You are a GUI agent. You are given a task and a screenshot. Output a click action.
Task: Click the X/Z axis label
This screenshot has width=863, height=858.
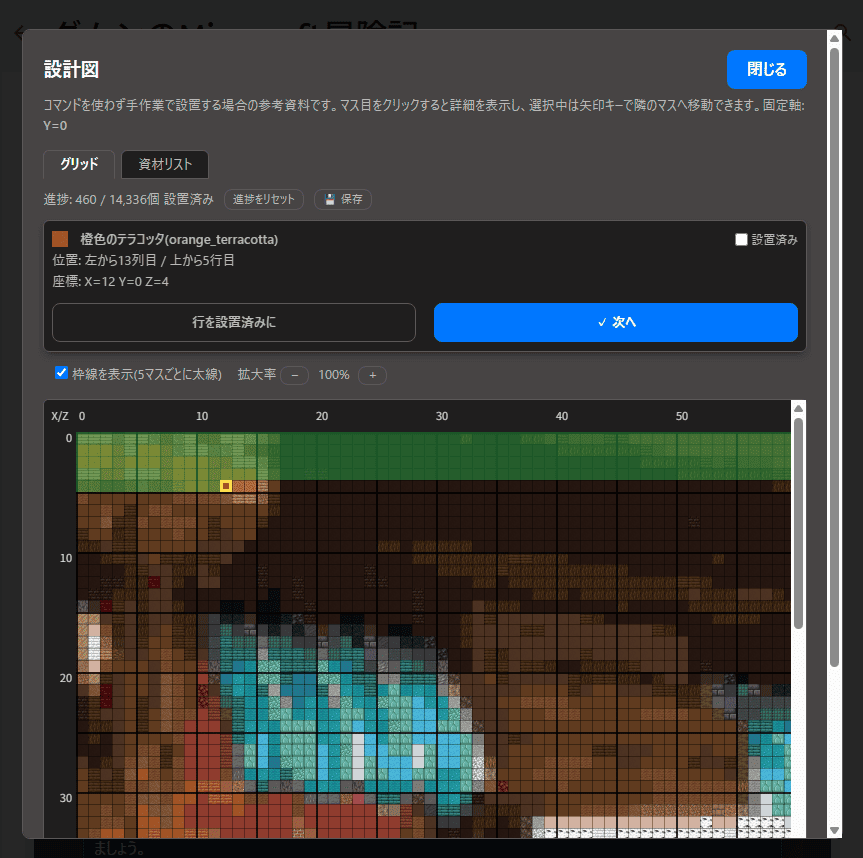tap(59, 416)
